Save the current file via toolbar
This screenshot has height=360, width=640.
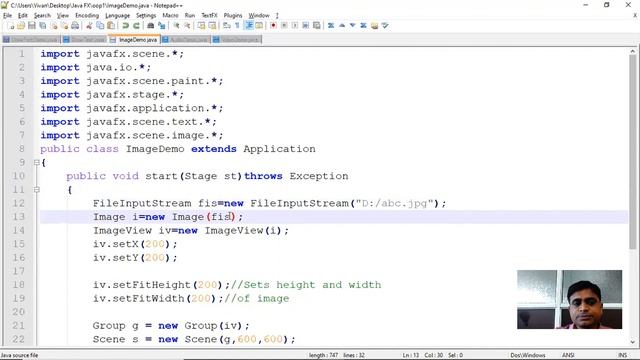[x=31, y=26]
